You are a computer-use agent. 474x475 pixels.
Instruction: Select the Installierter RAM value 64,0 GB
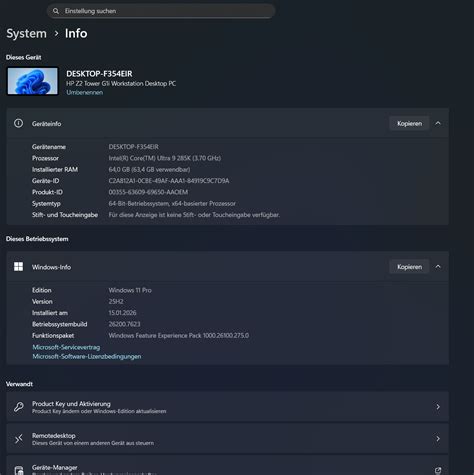point(149,169)
